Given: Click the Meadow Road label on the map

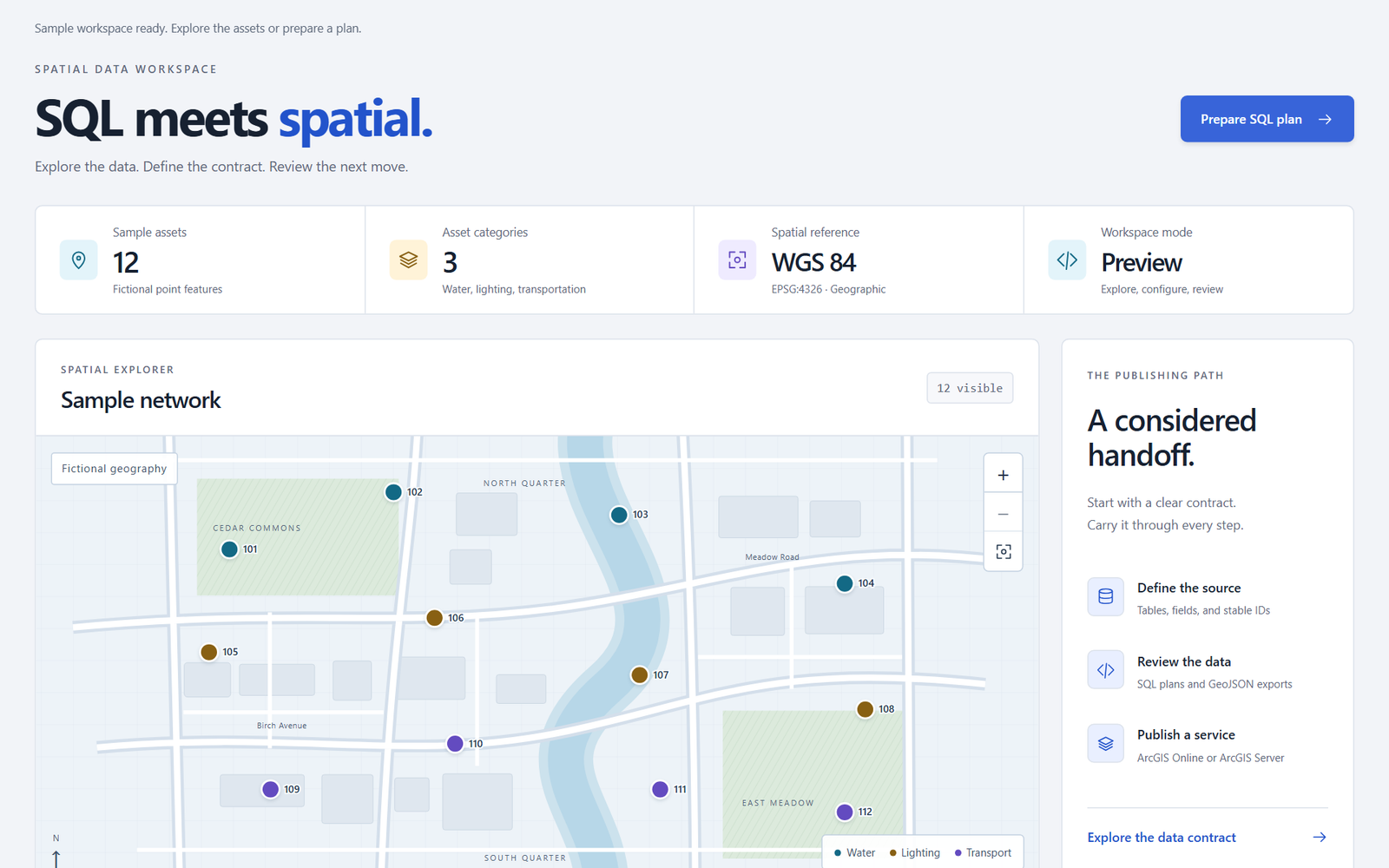Looking at the screenshot, I should point(772,557).
